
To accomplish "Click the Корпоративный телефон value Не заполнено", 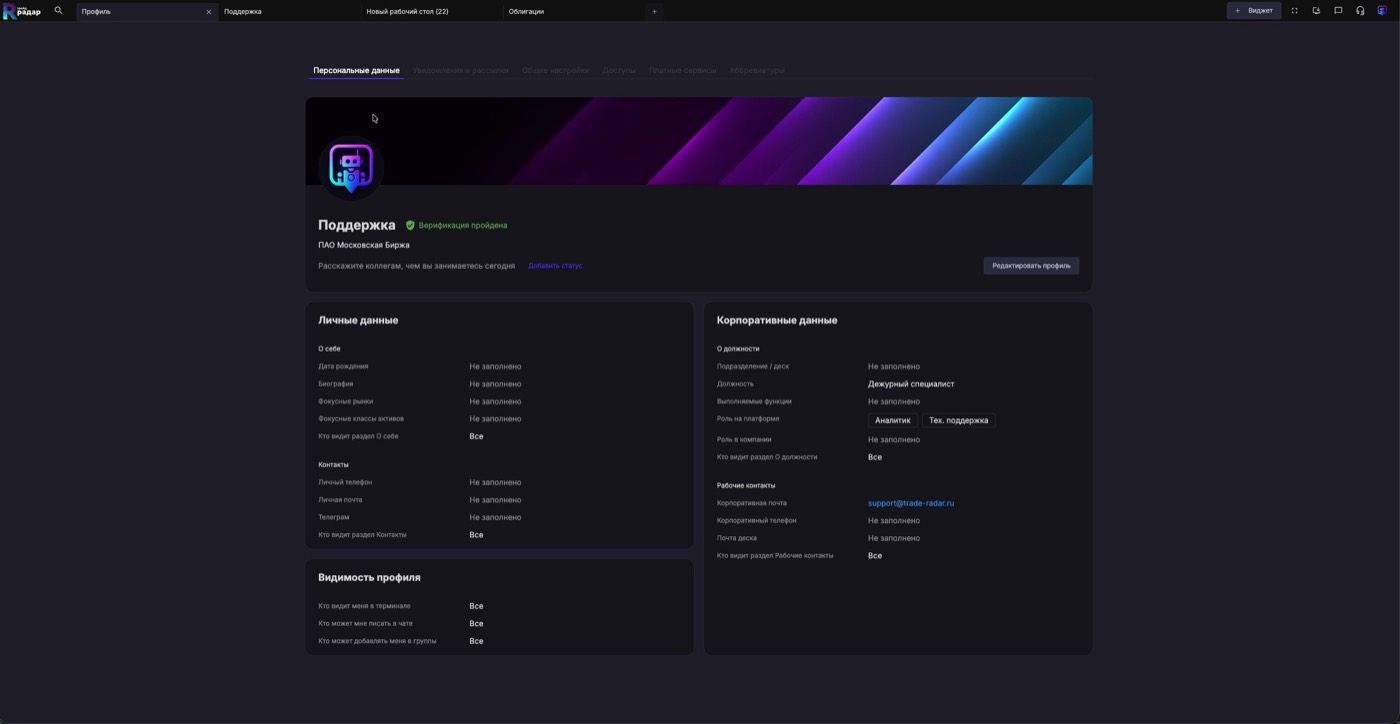I will pyautogui.click(x=894, y=521).
